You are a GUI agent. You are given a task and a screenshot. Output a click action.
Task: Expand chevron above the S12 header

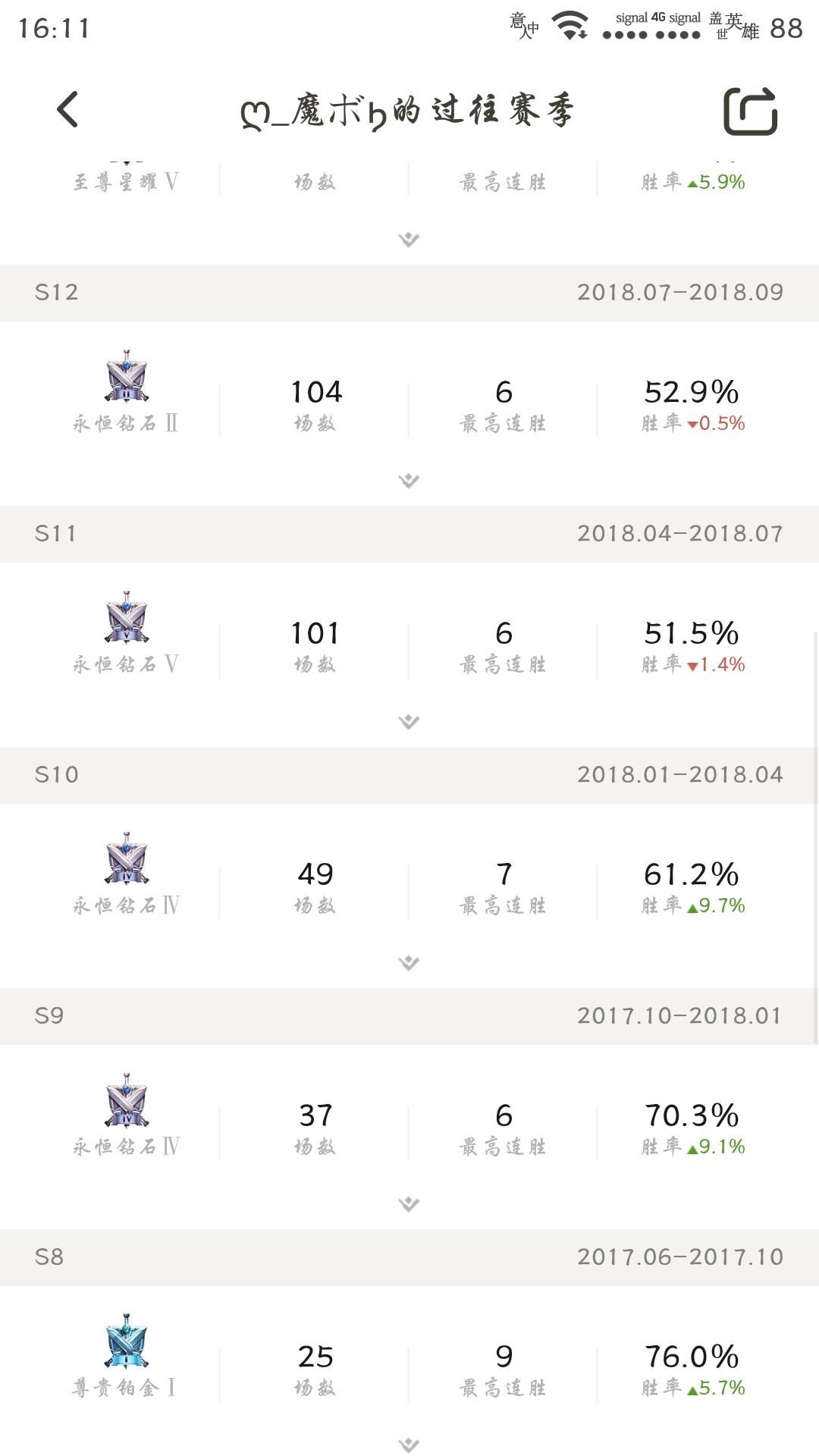[x=409, y=240]
